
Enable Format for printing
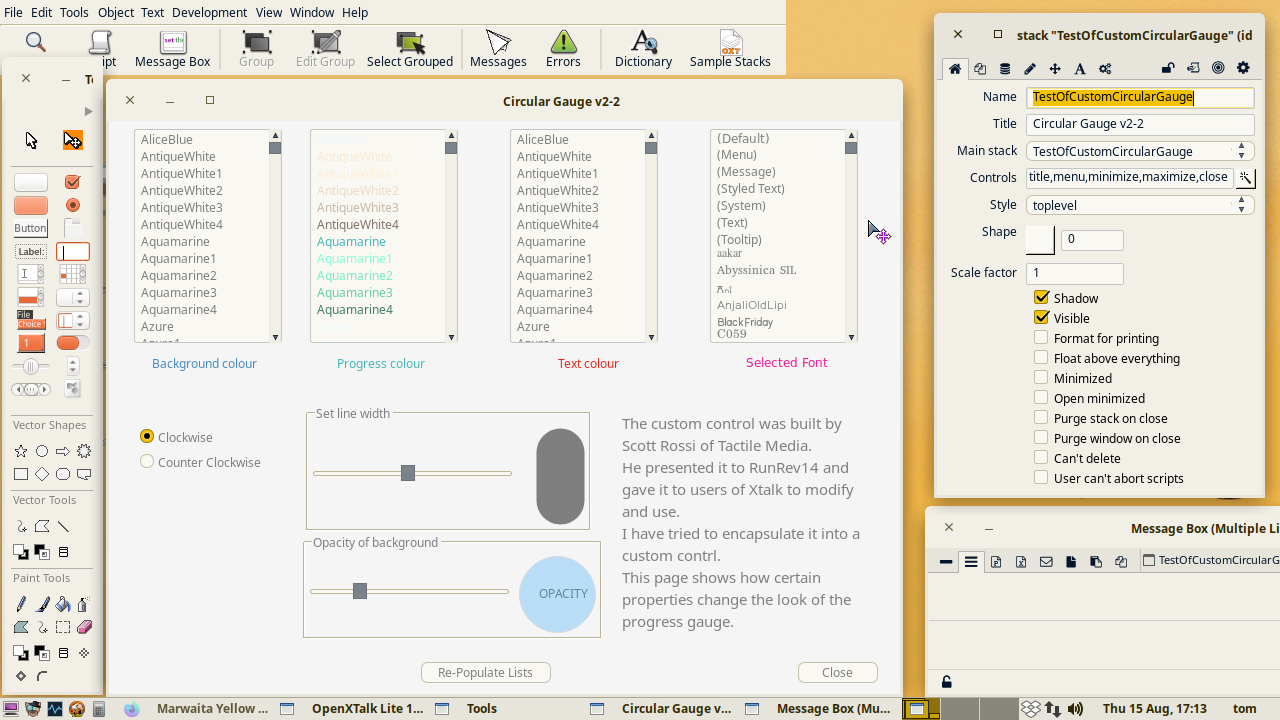coord(1041,338)
